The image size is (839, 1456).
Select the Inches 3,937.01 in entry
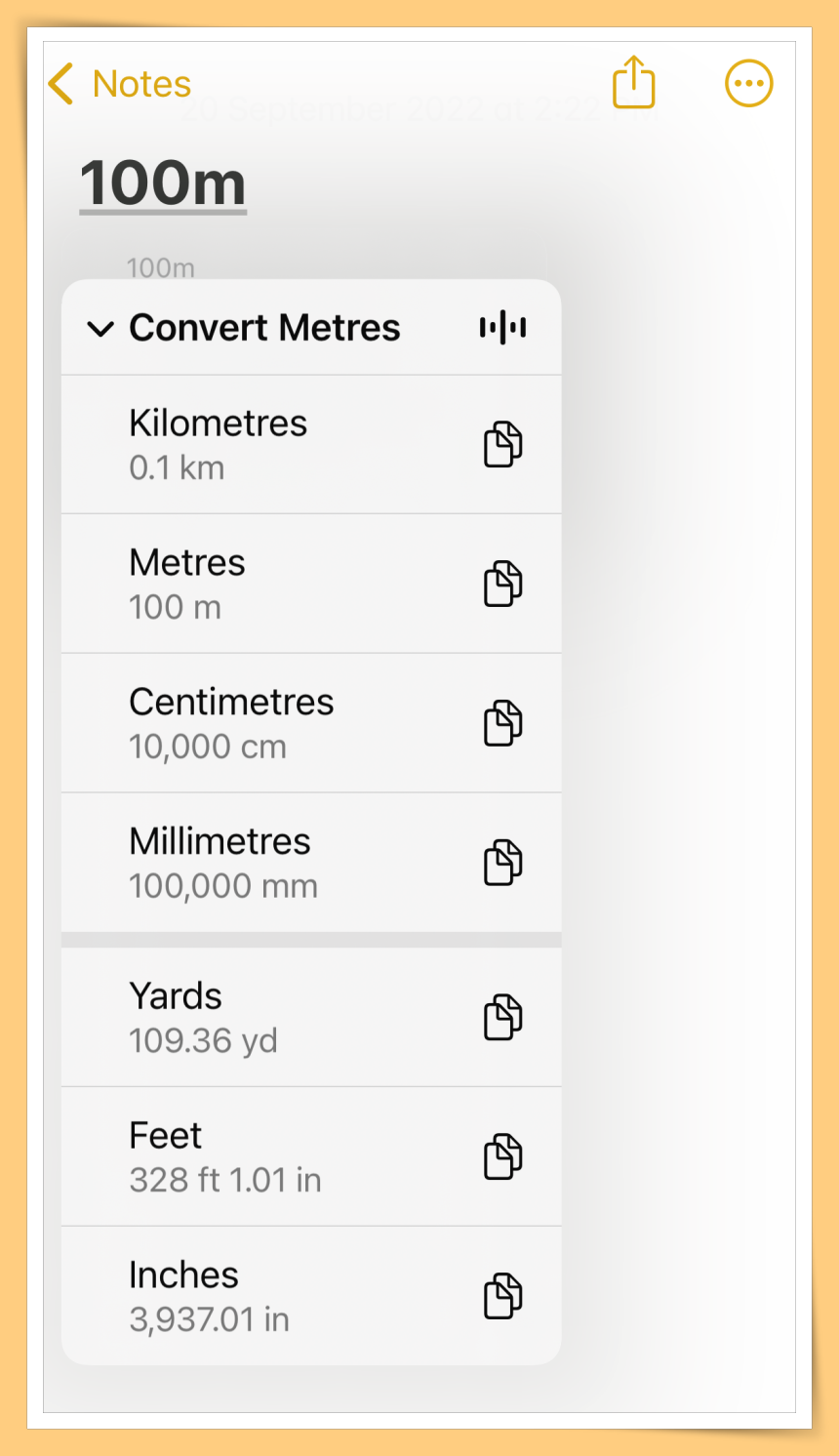[x=311, y=1296]
